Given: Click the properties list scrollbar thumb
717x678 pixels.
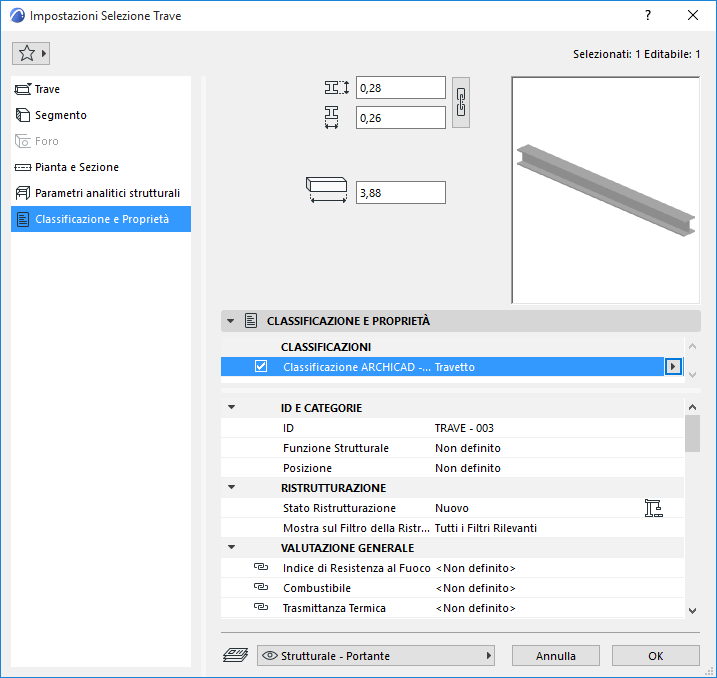Looking at the screenshot, I should point(692,434).
